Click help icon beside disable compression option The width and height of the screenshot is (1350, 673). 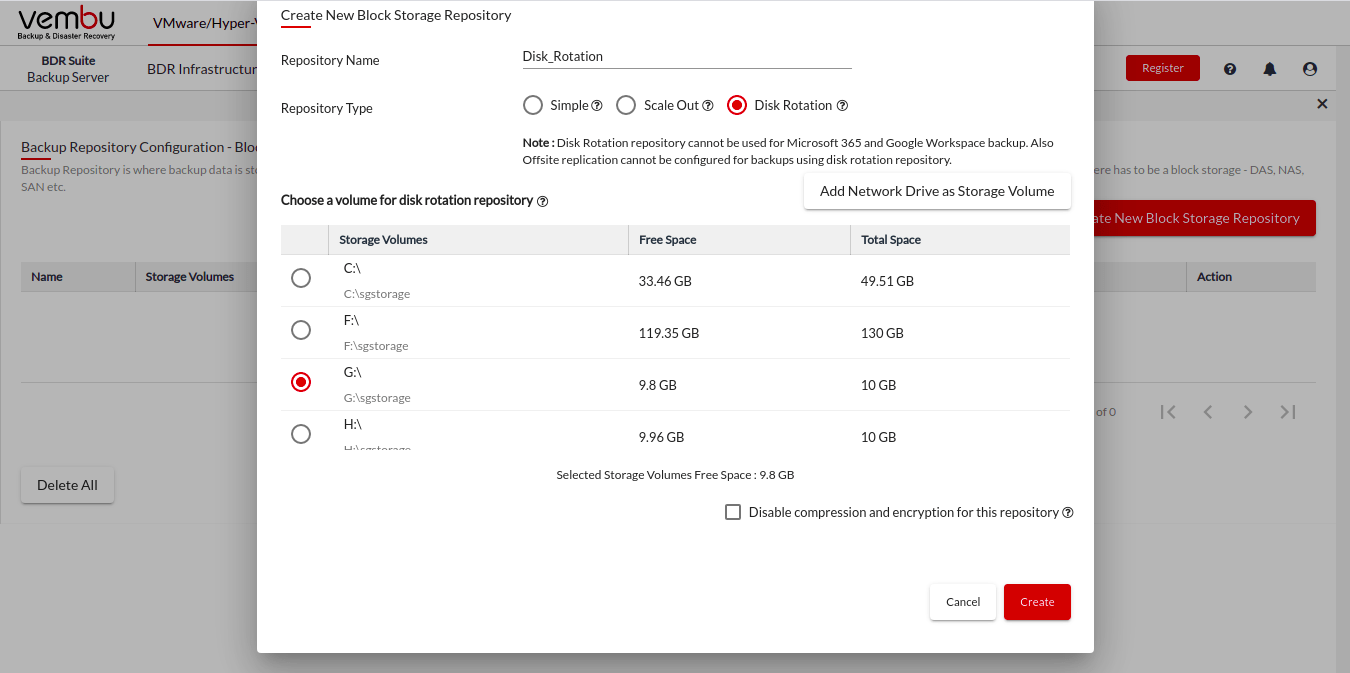tap(1068, 513)
